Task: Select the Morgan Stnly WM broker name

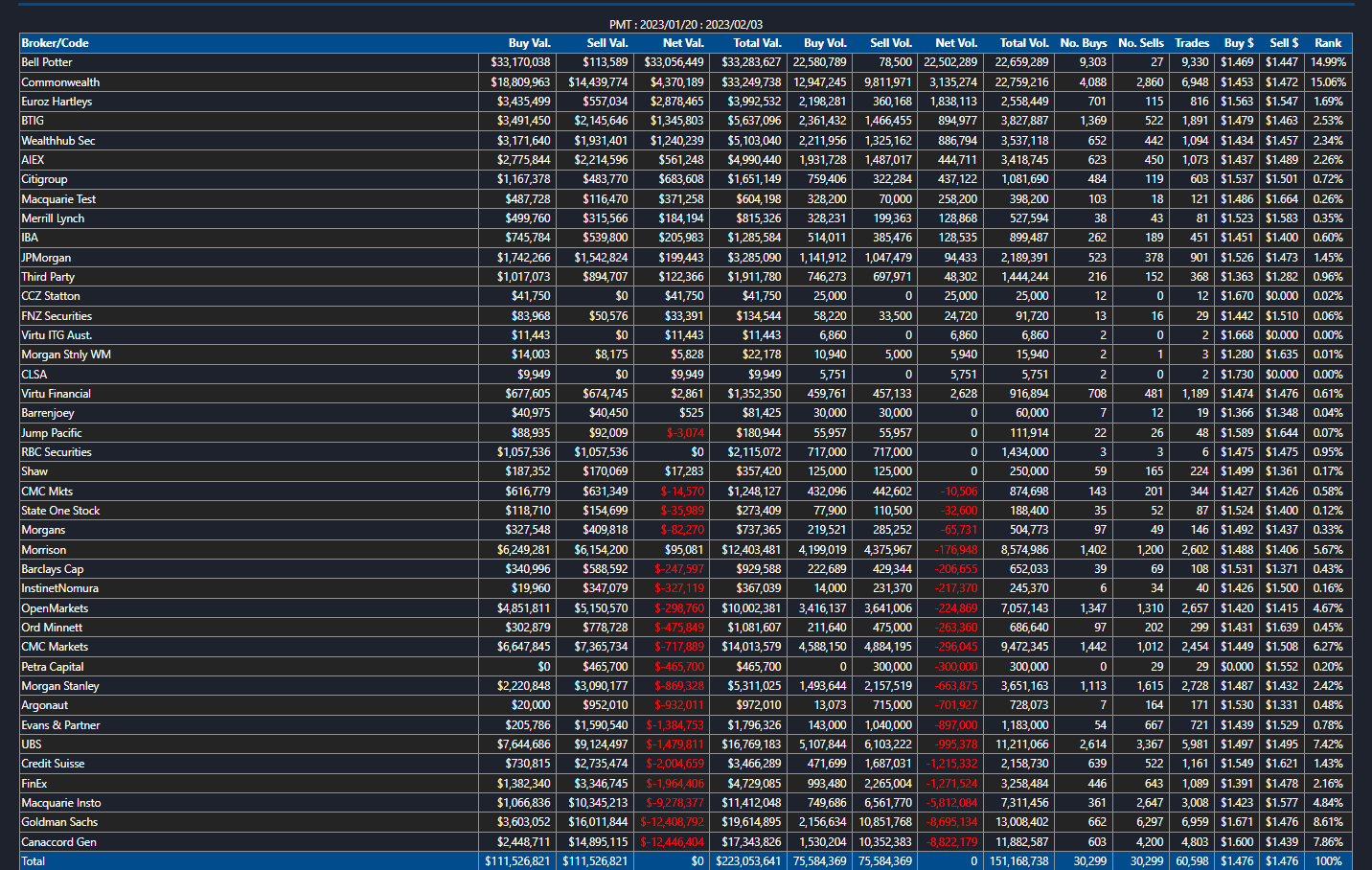Action: click(66, 355)
